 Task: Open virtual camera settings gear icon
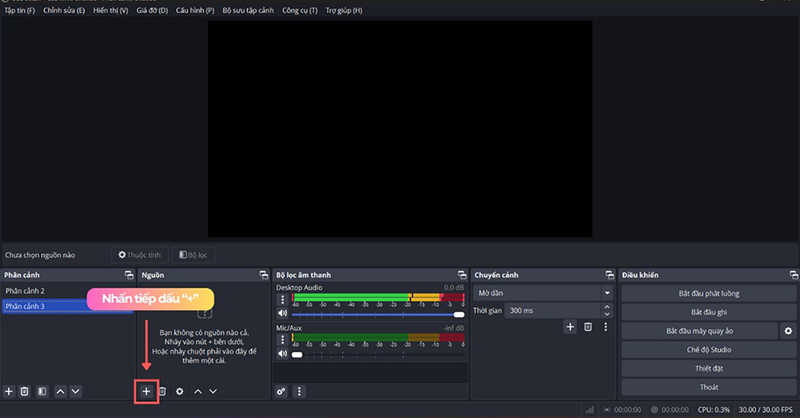[788, 330]
